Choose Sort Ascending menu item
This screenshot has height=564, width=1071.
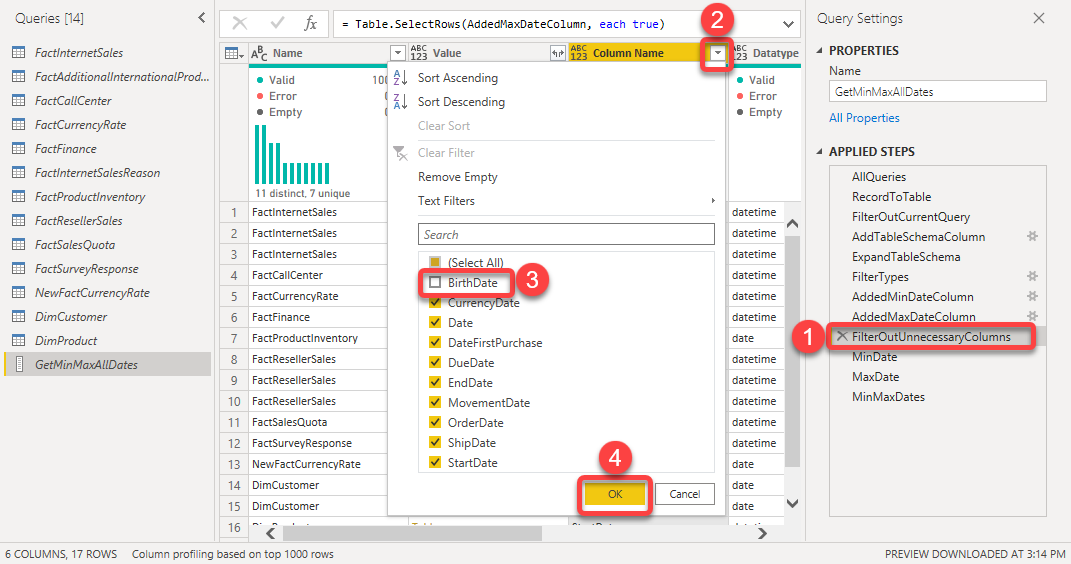[x=458, y=78]
